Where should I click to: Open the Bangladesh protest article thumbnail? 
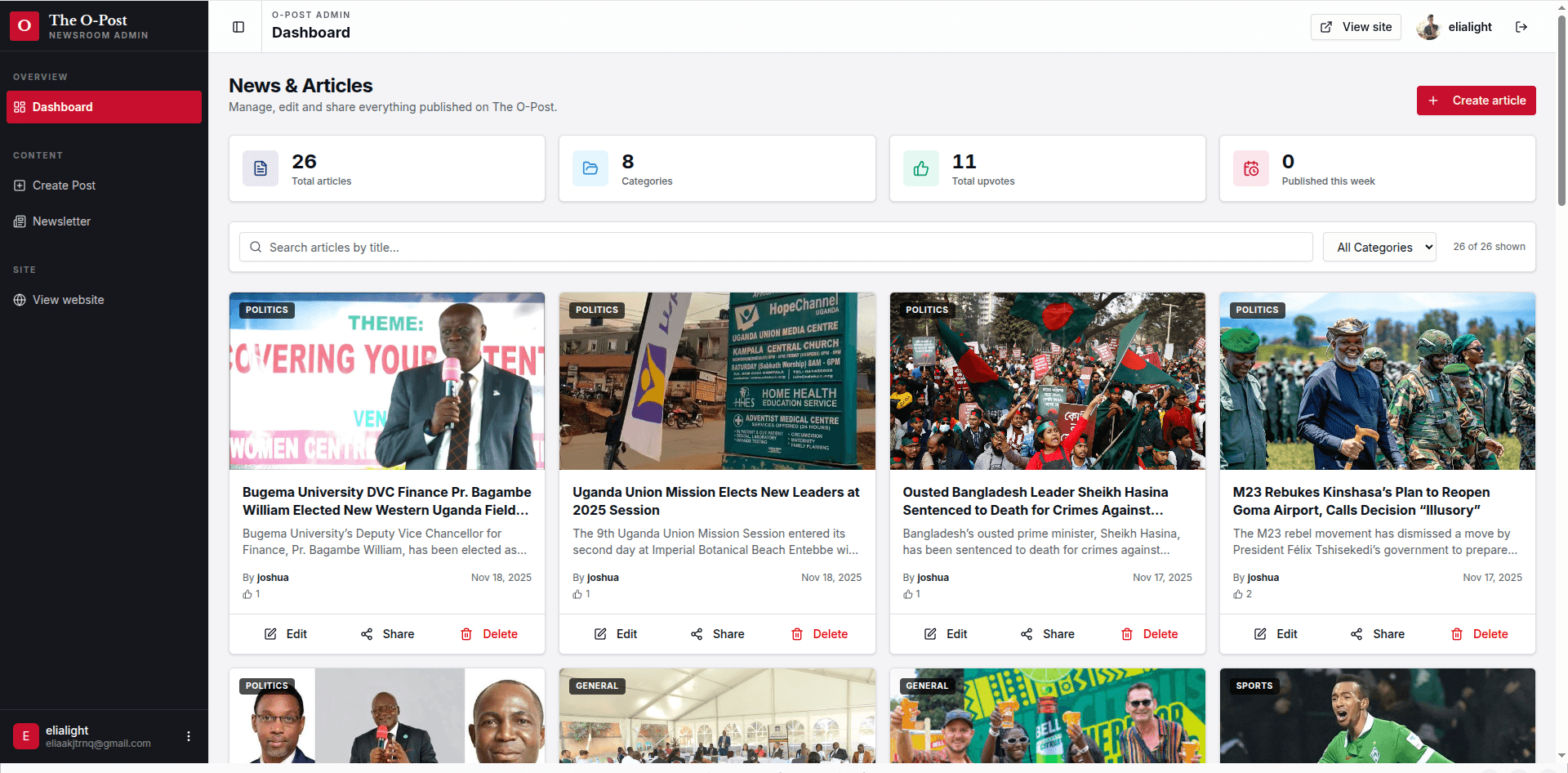[x=1047, y=381]
